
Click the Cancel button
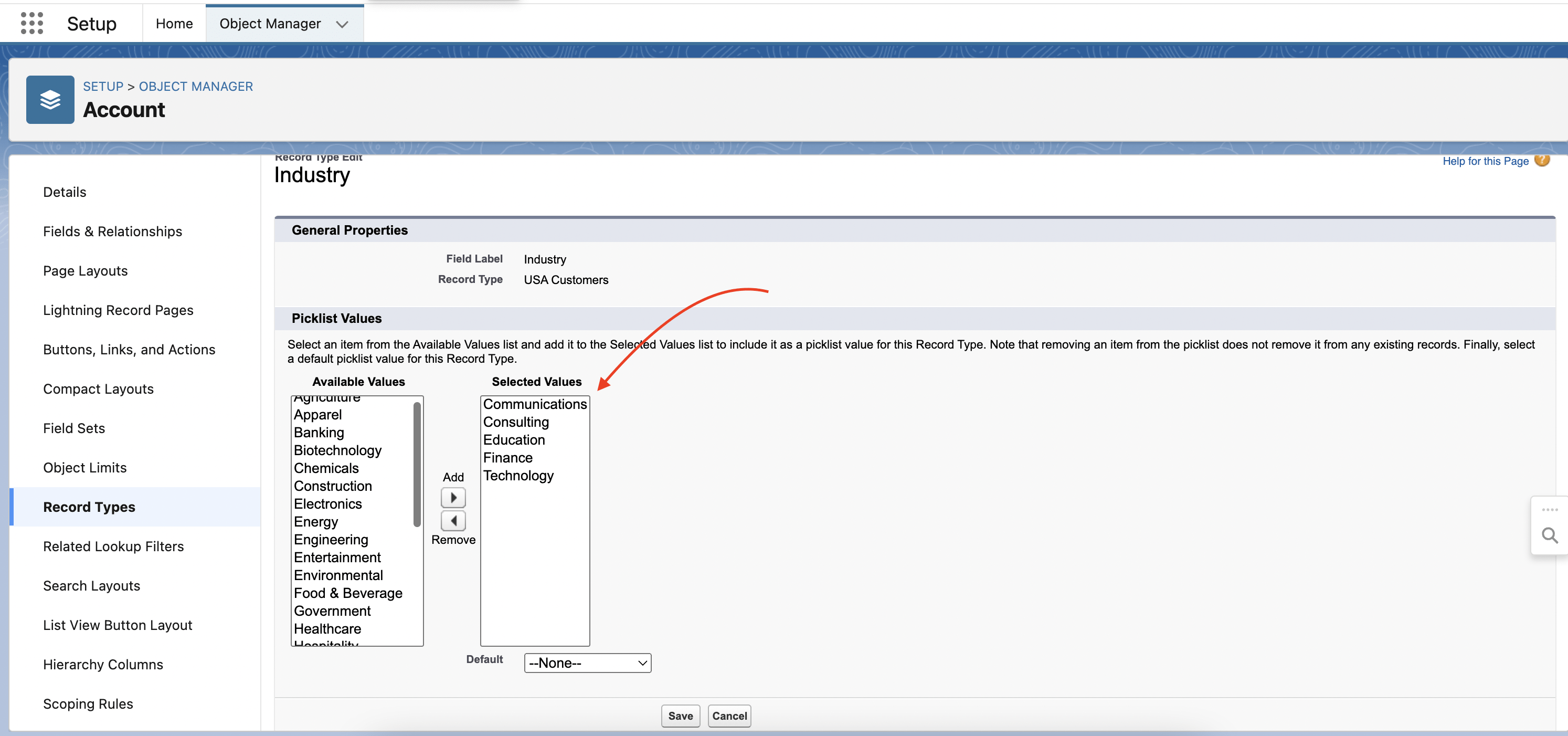[x=729, y=716]
